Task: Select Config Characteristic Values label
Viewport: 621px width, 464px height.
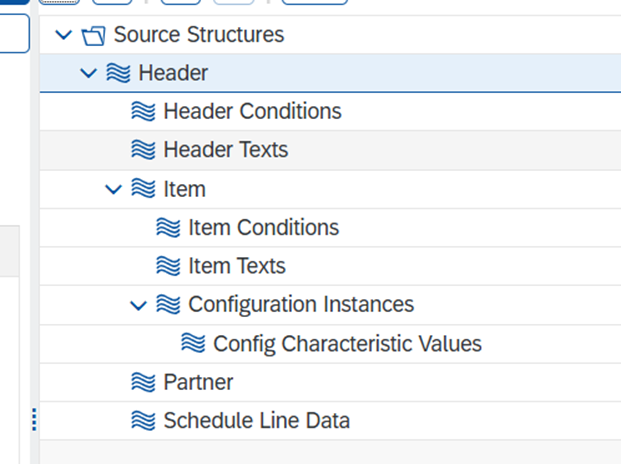Action: click(347, 344)
